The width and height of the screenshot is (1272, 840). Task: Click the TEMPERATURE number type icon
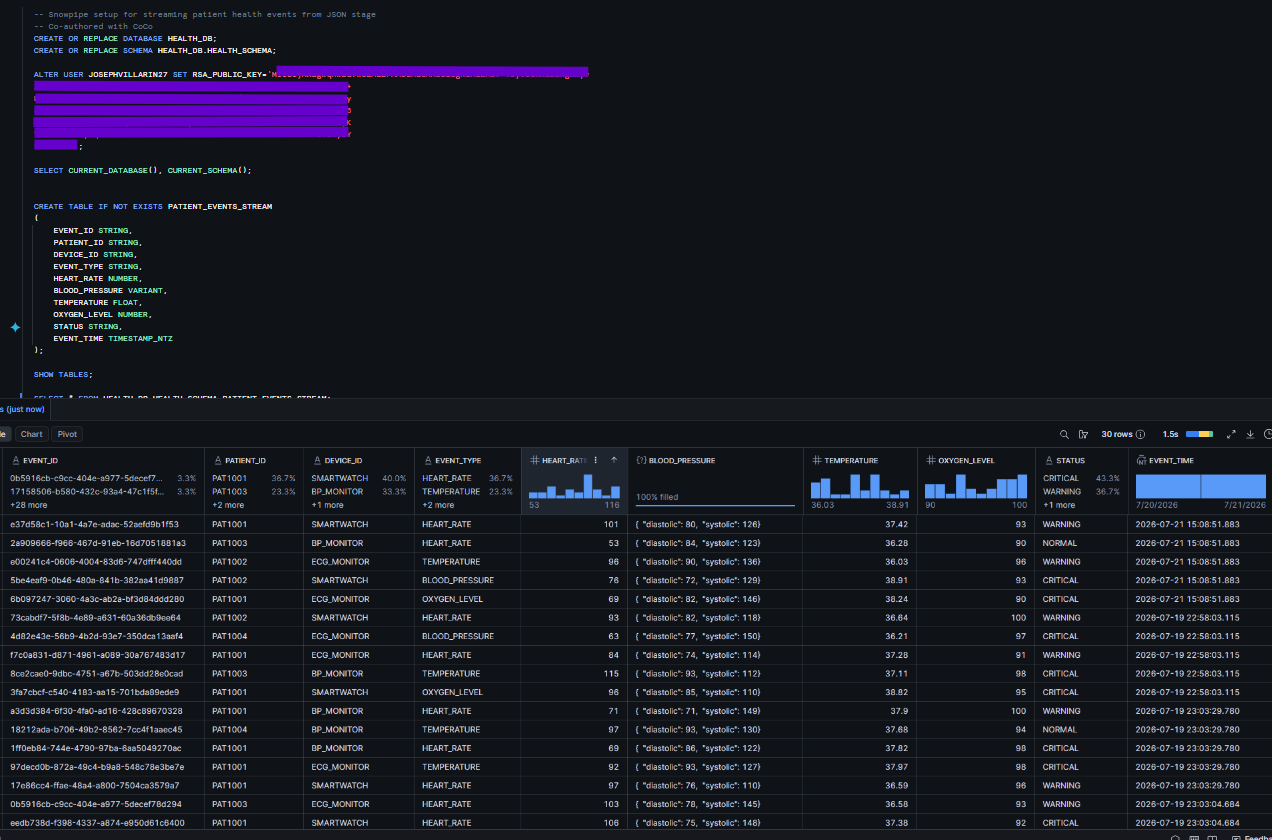[817, 460]
